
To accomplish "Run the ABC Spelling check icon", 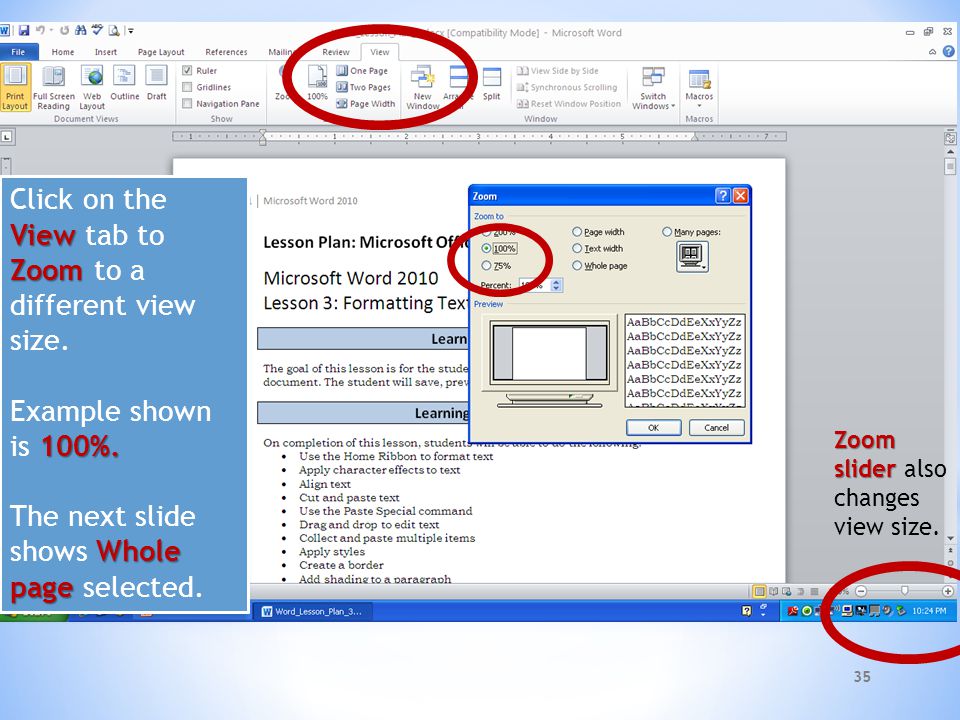I will pos(97,29).
